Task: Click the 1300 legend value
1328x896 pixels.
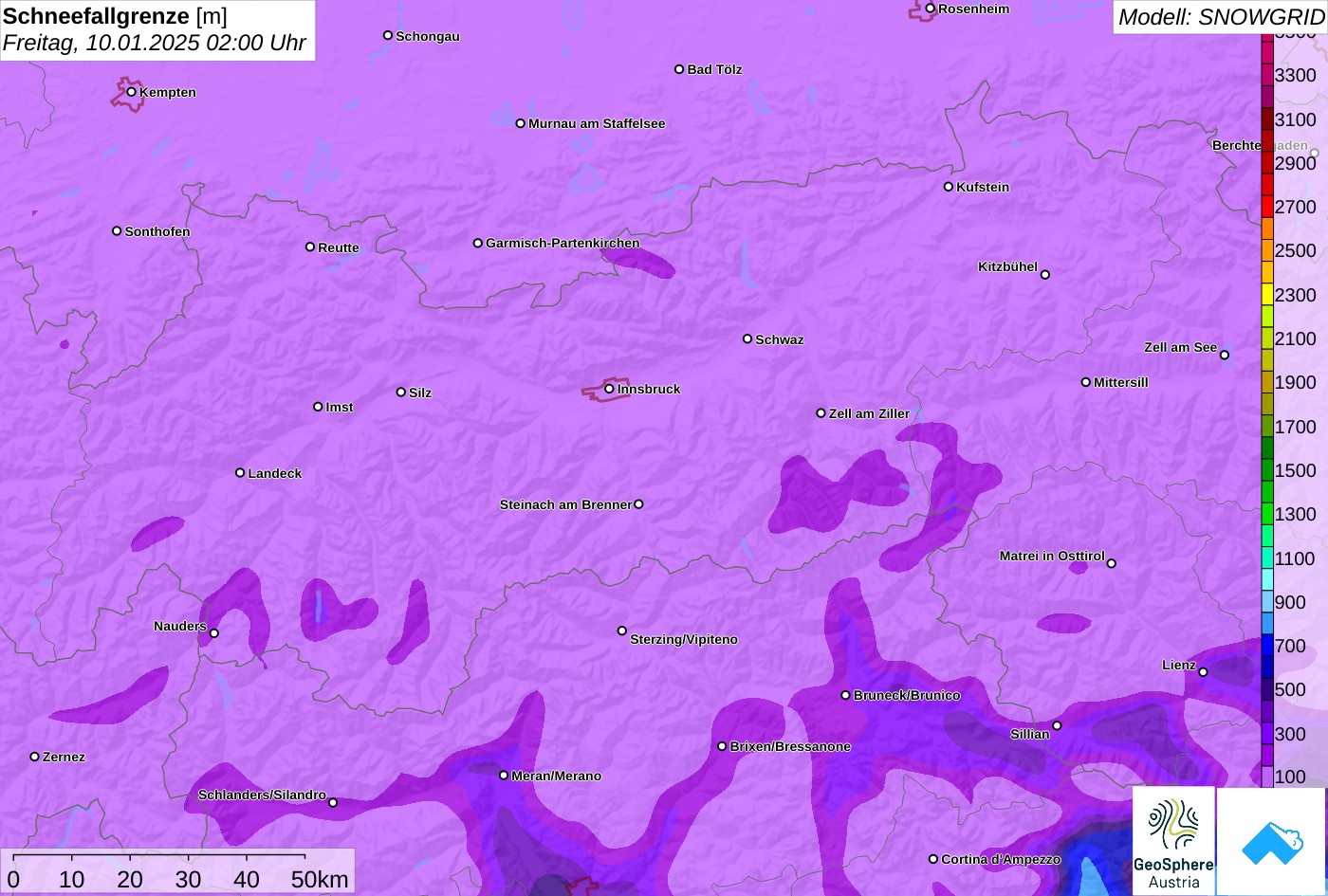Action: pyautogui.click(x=1296, y=515)
